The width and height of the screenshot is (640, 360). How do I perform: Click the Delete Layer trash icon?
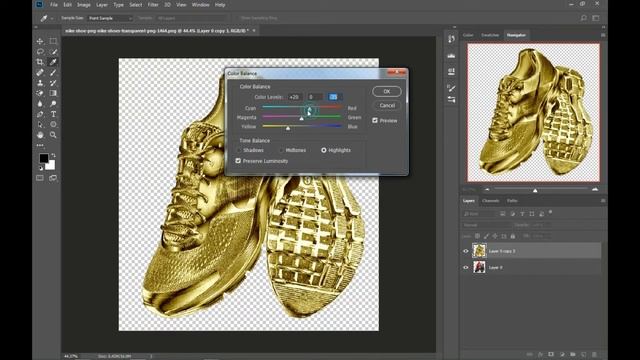[594, 354]
